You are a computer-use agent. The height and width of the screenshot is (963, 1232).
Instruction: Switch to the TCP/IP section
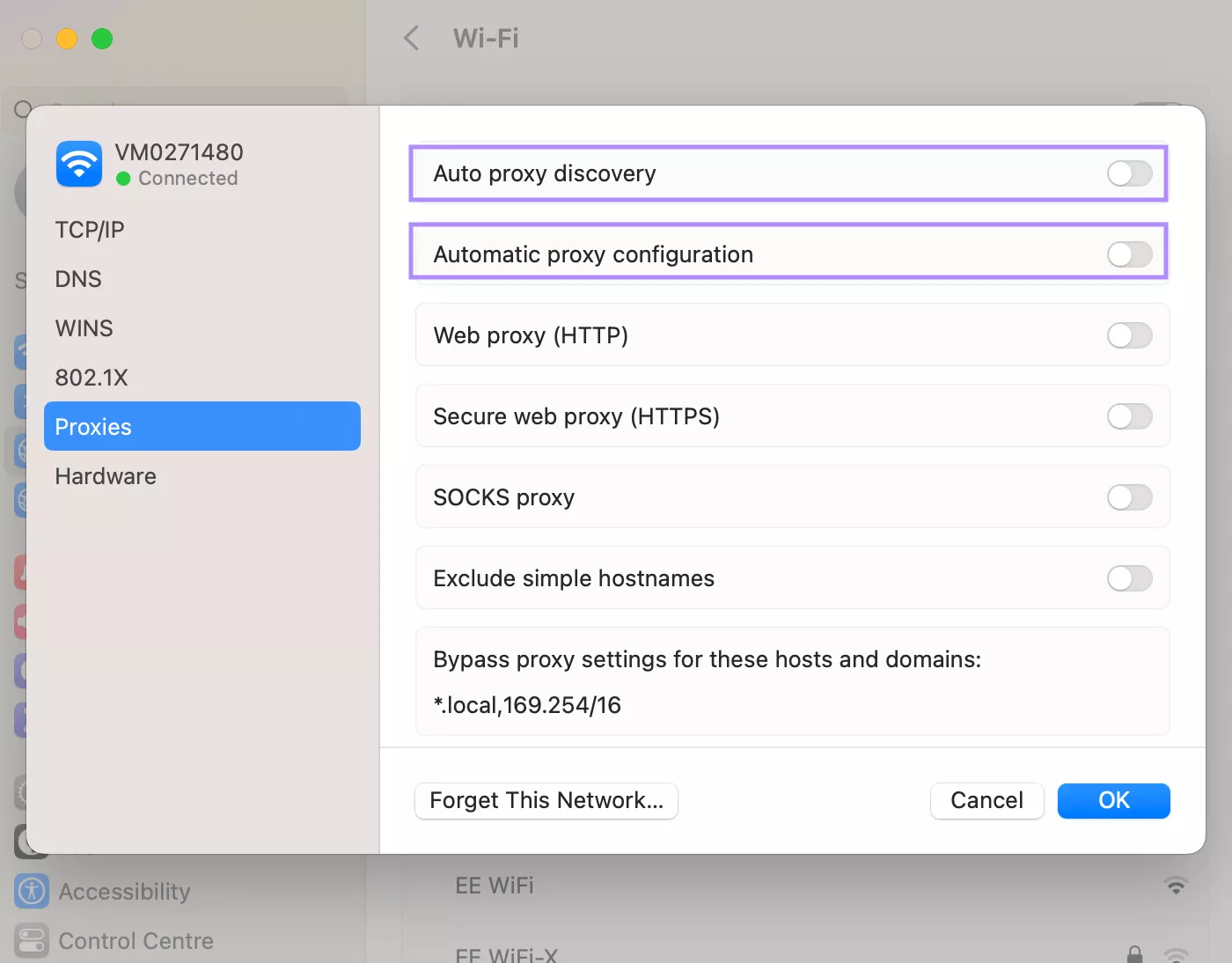pos(89,229)
